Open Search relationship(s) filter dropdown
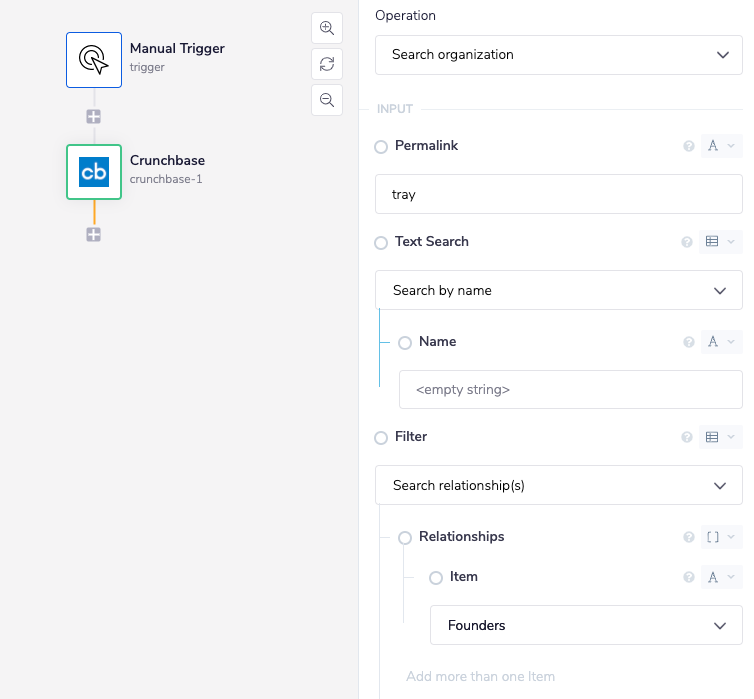 [x=558, y=485]
